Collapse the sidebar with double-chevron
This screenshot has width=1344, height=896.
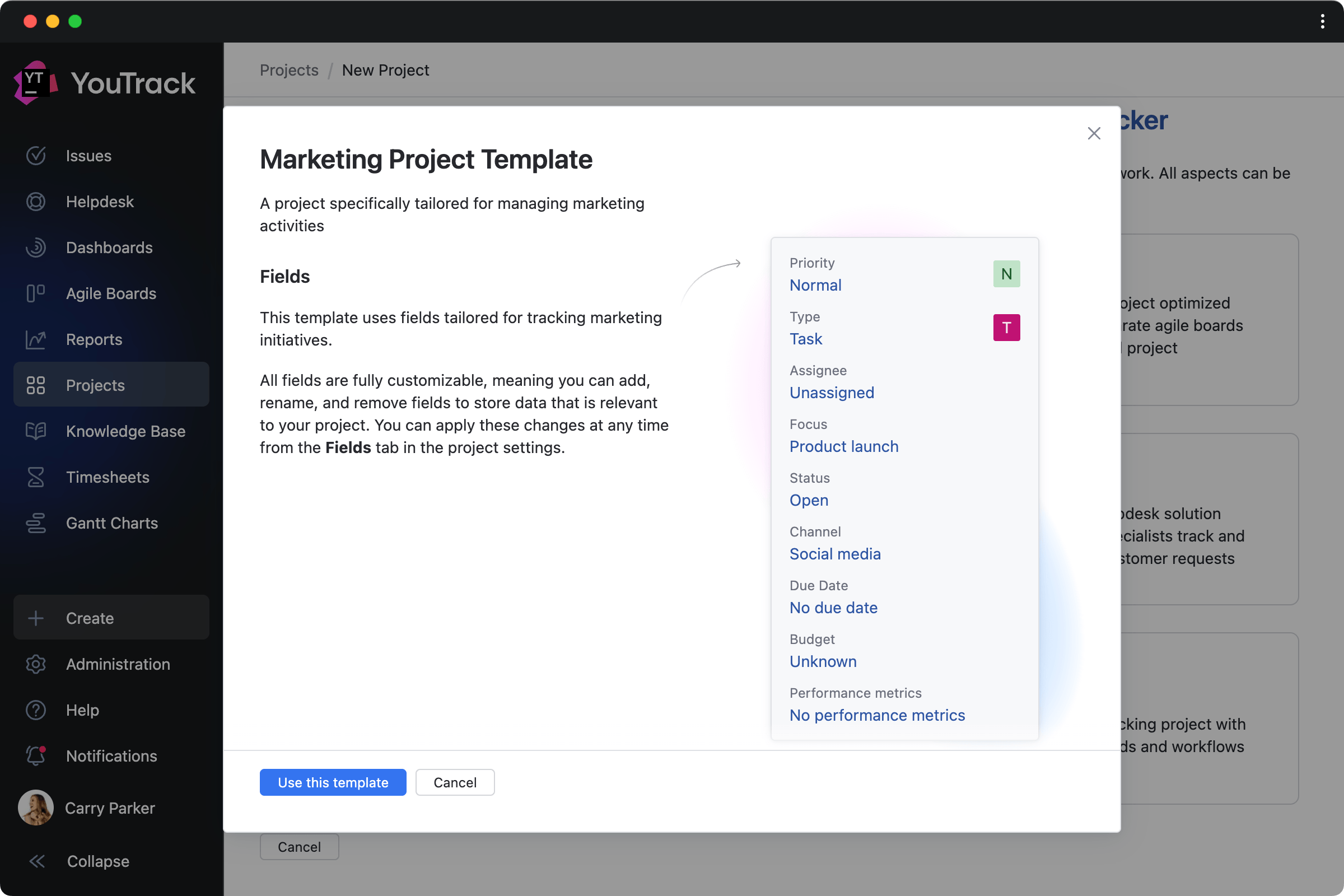click(37, 861)
